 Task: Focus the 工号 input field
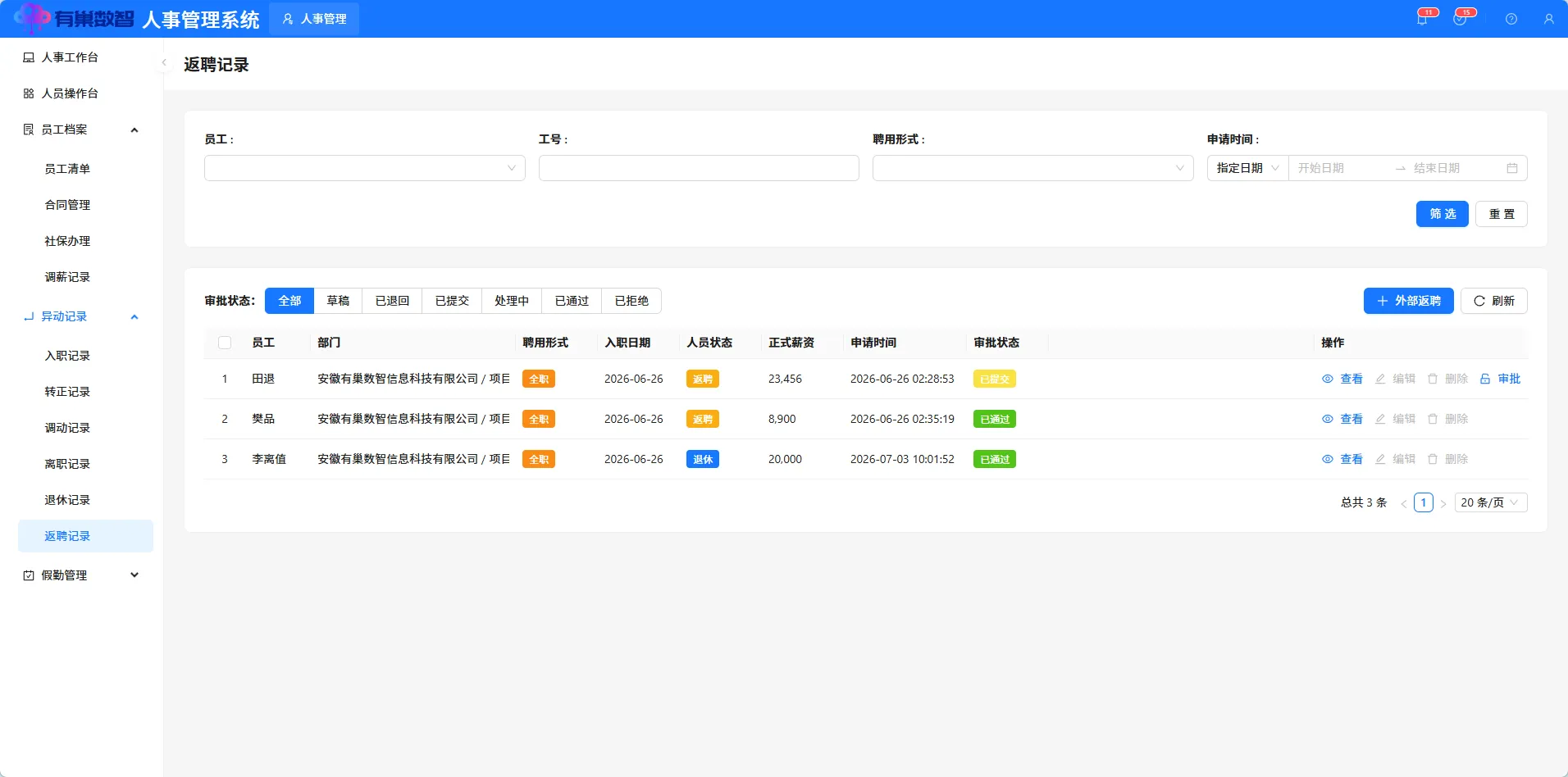tap(699, 168)
